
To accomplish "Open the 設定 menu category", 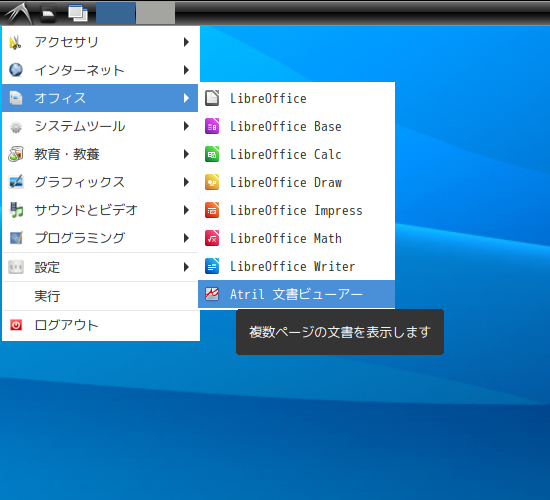I will tap(100, 267).
